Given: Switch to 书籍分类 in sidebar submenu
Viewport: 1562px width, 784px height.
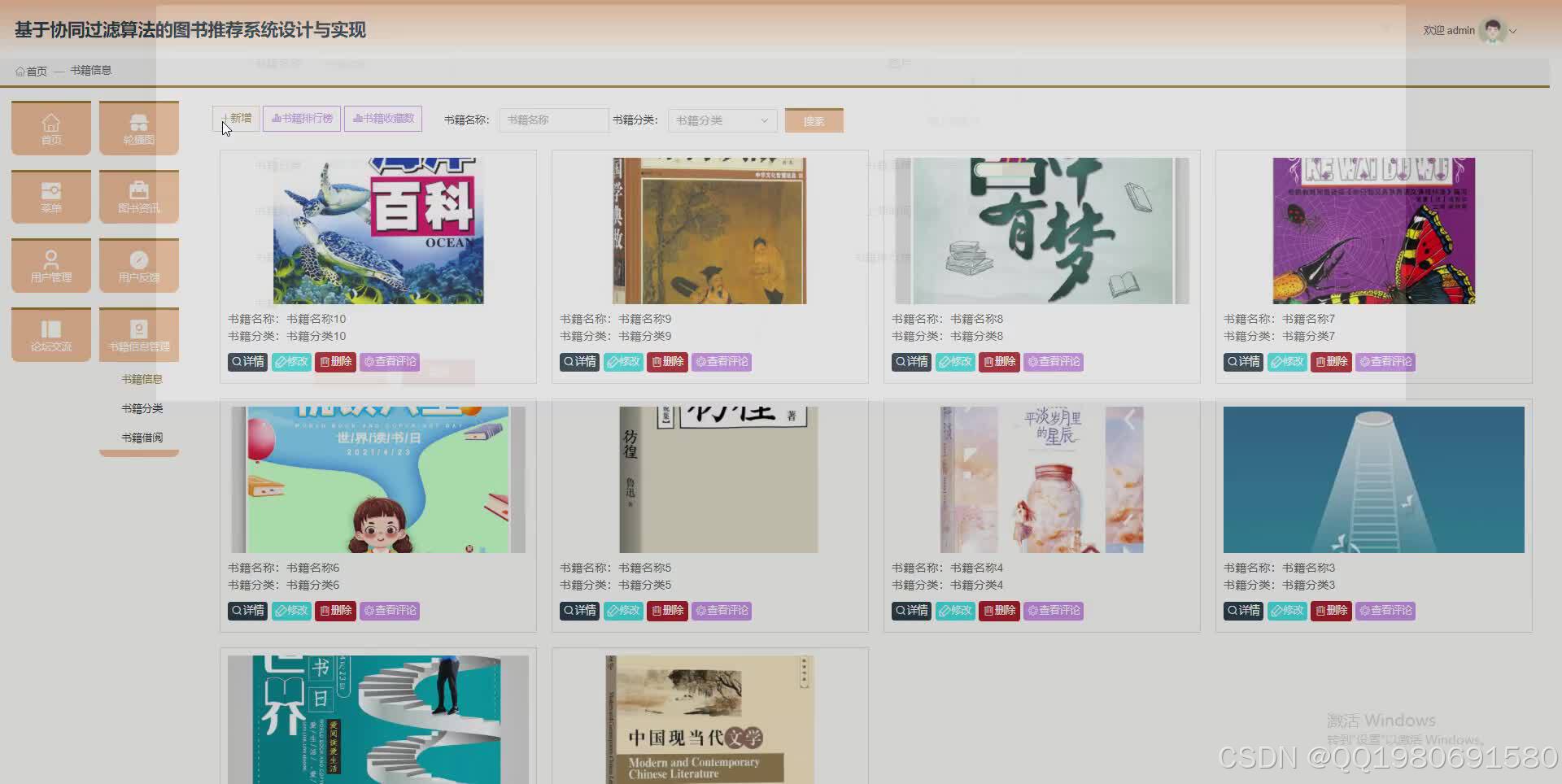Looking at the screenshot, I should click(x=141, y=408).
